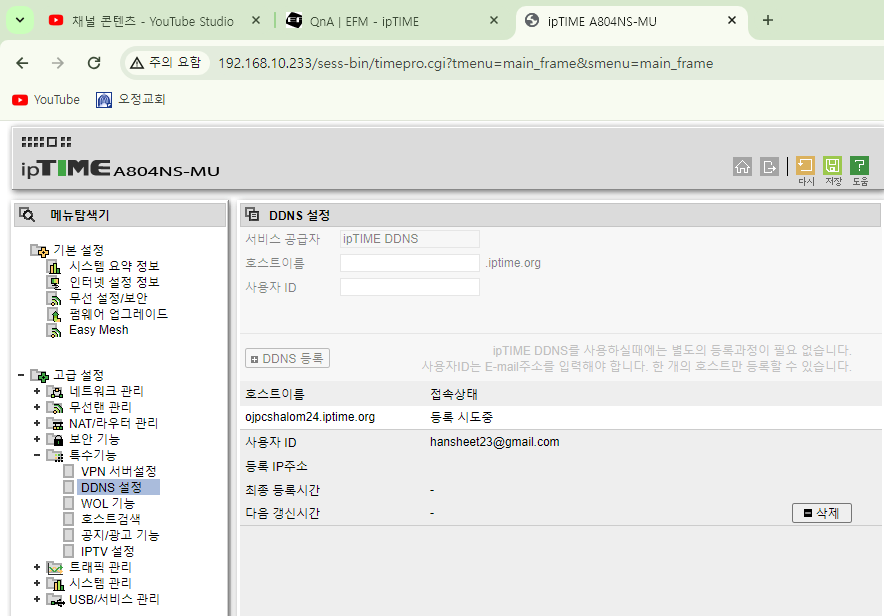
Task: Click the browser address bar URL
Action: click(466, 63)
